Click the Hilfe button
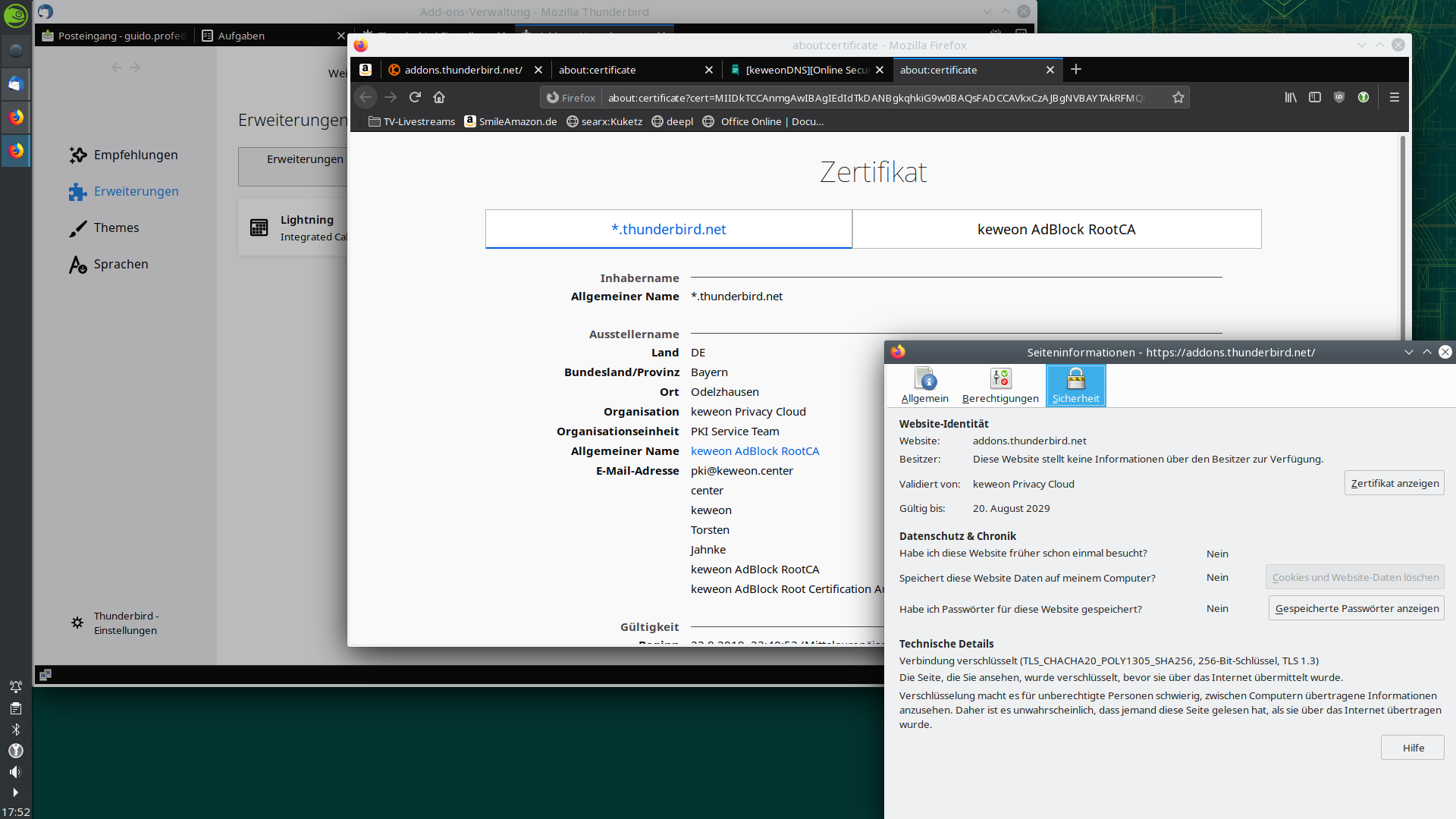The height and width of the screenshot is (819, 1456). [1413, 748]
